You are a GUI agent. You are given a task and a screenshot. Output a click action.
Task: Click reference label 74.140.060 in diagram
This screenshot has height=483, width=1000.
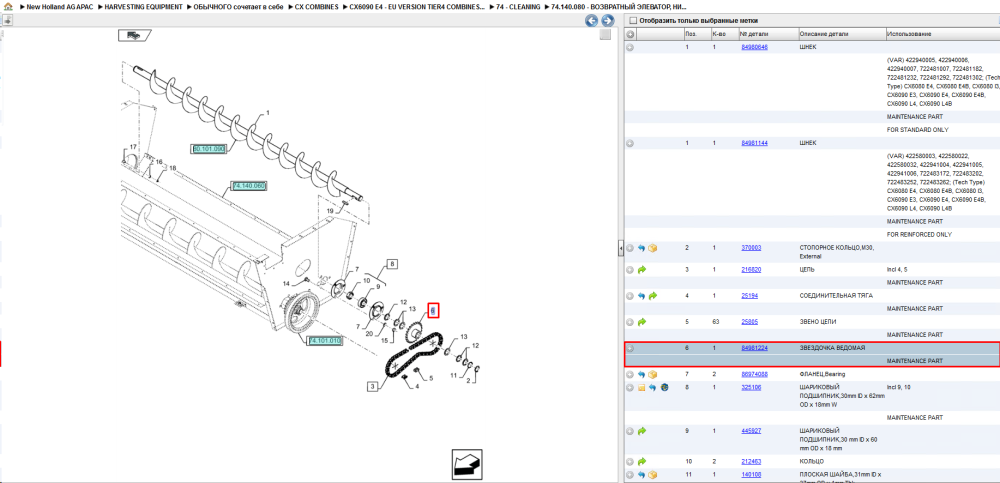pyautogui.click(x=249, y=186)
